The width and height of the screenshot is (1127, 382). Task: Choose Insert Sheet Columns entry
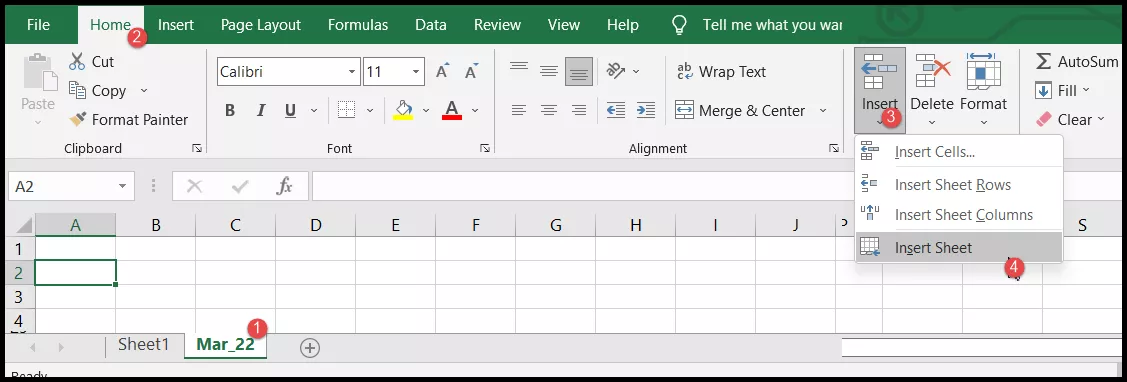(959, 214)
